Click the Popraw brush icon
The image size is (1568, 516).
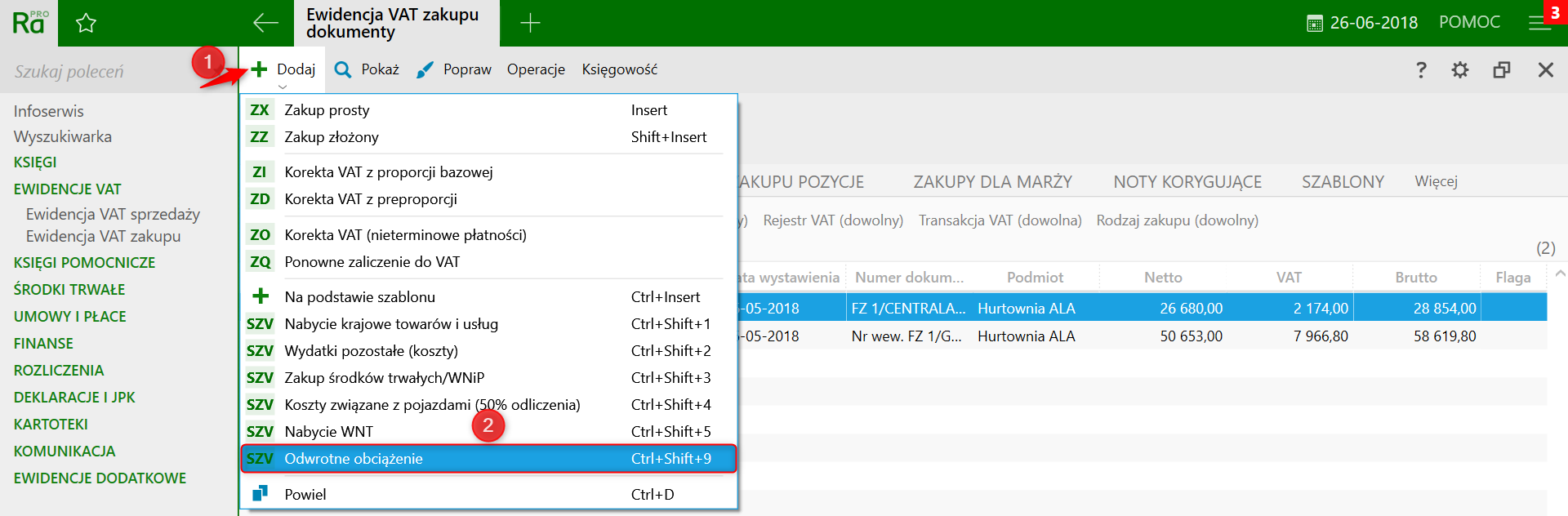coord(425,70)
